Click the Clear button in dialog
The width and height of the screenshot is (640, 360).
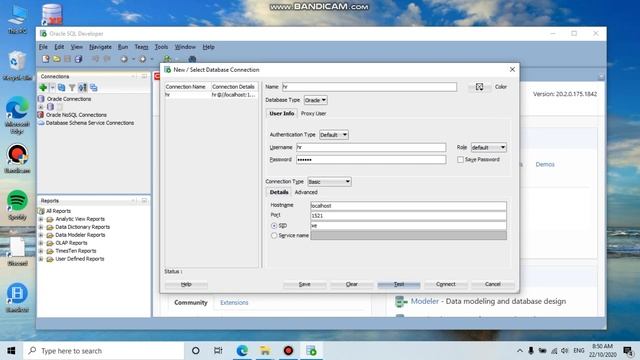[351, 284]
